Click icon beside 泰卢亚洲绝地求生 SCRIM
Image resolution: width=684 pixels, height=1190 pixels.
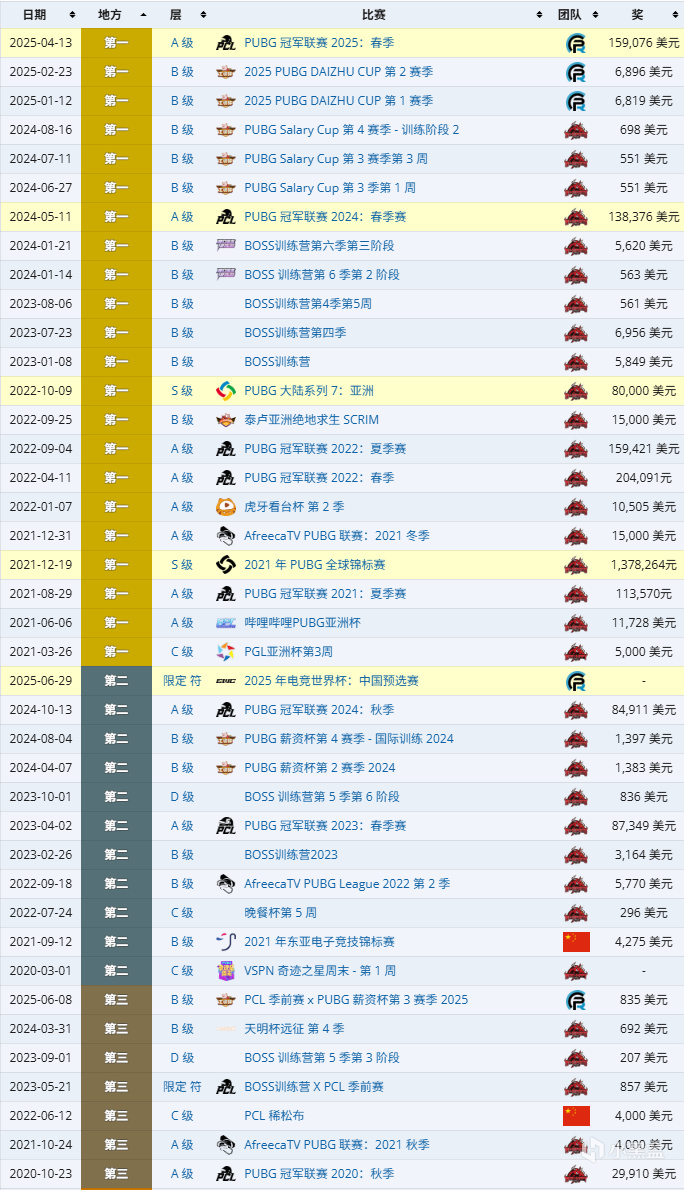click(x=225, y=420)
